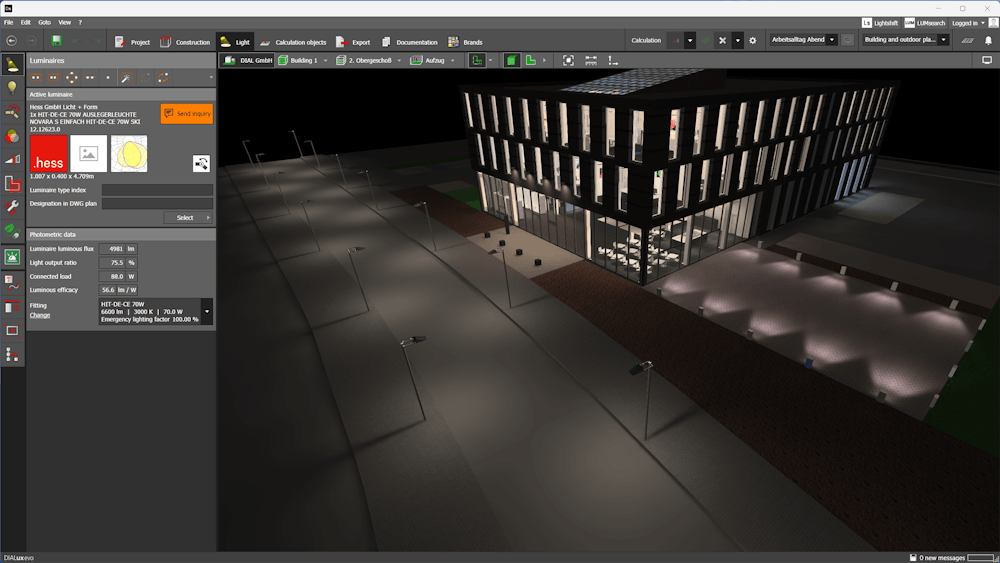The image size is (1000, 563).
Task: Toggle the floor plan view button
Action: (x=531, y=61)
